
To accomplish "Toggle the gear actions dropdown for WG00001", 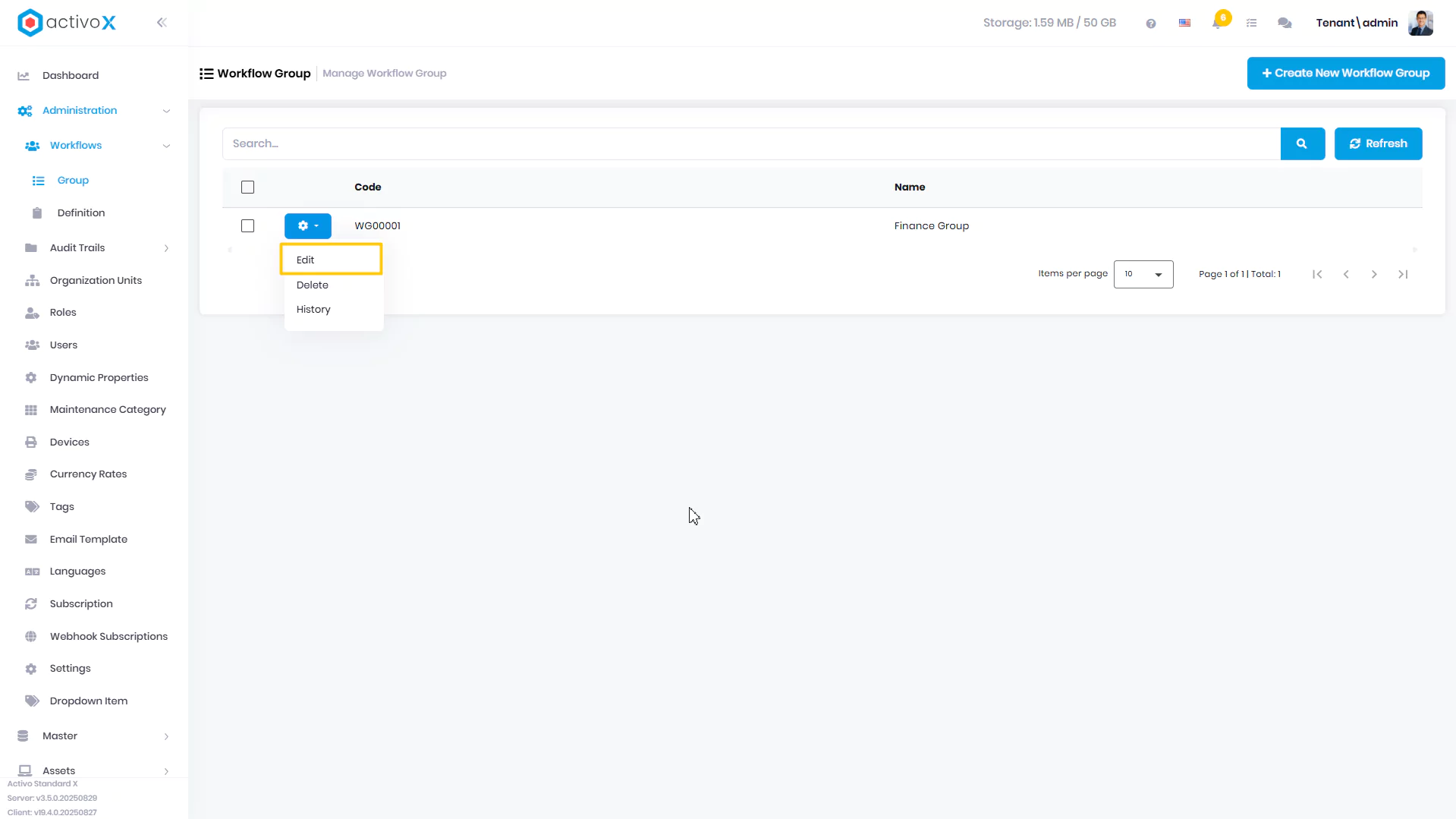I will pyautogui.click(x=307, y=226).
